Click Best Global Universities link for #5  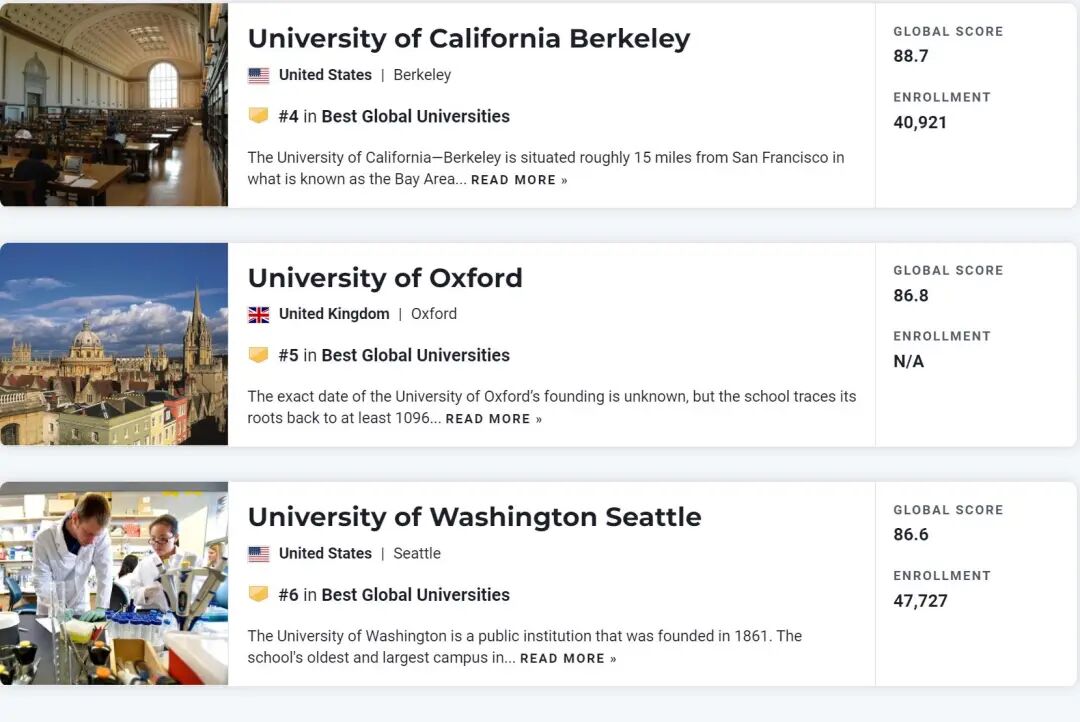tap(415, 355)
